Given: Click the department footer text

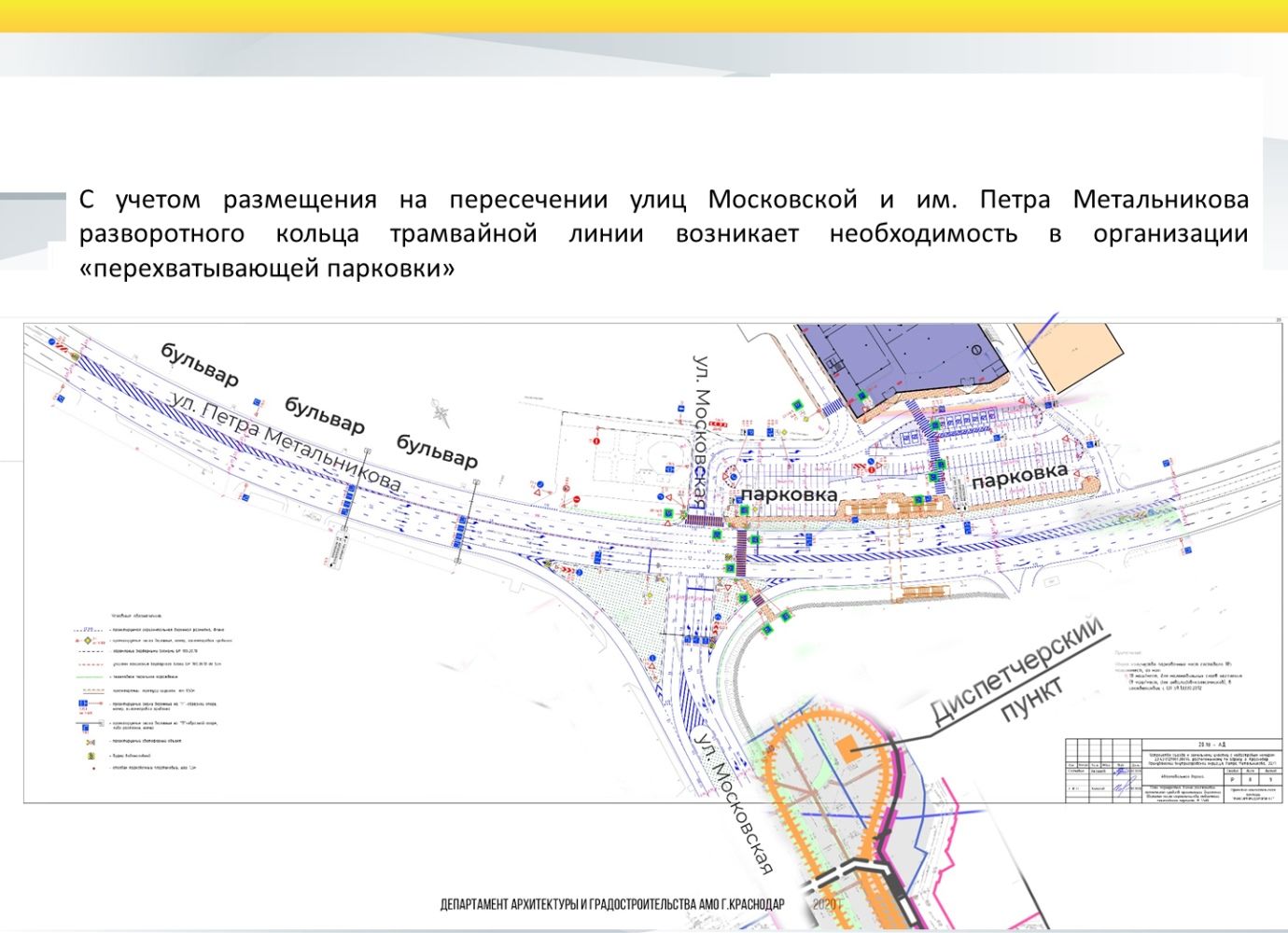Looking at the screenshot, I should pos(612,905).
